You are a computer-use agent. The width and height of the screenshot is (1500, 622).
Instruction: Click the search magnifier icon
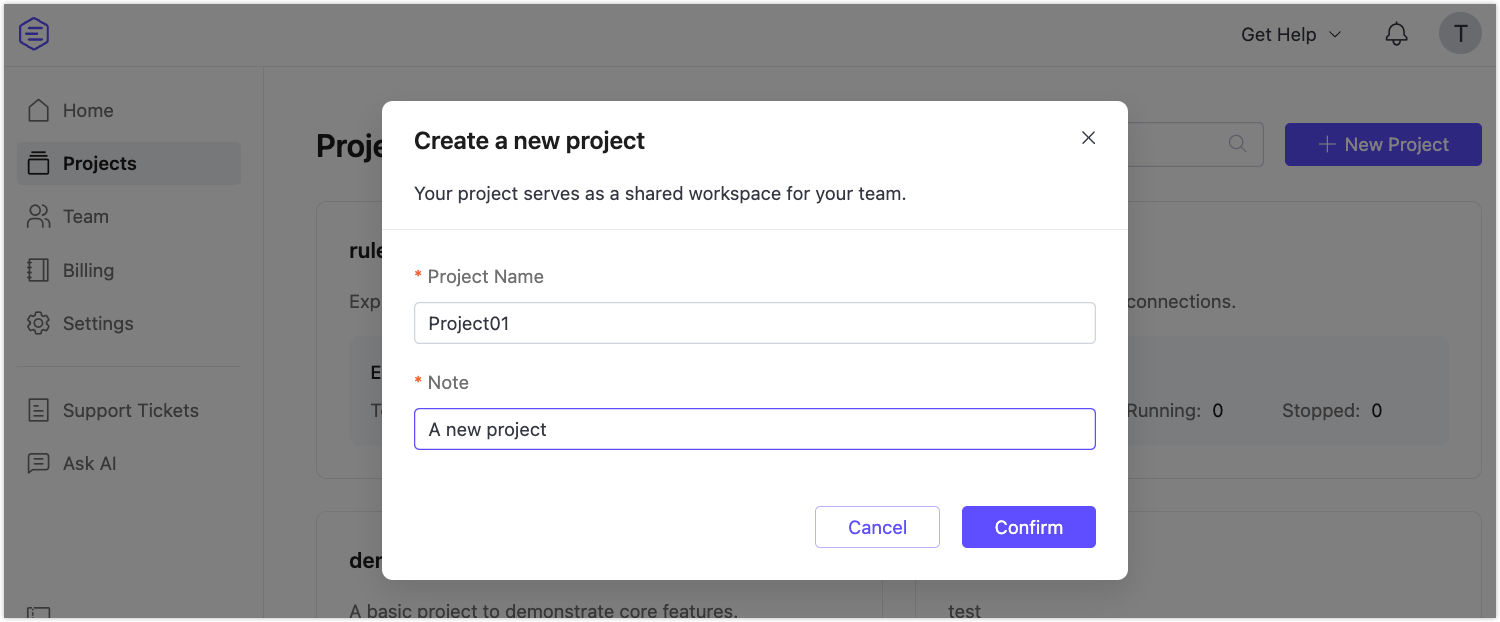(1236, 144)
